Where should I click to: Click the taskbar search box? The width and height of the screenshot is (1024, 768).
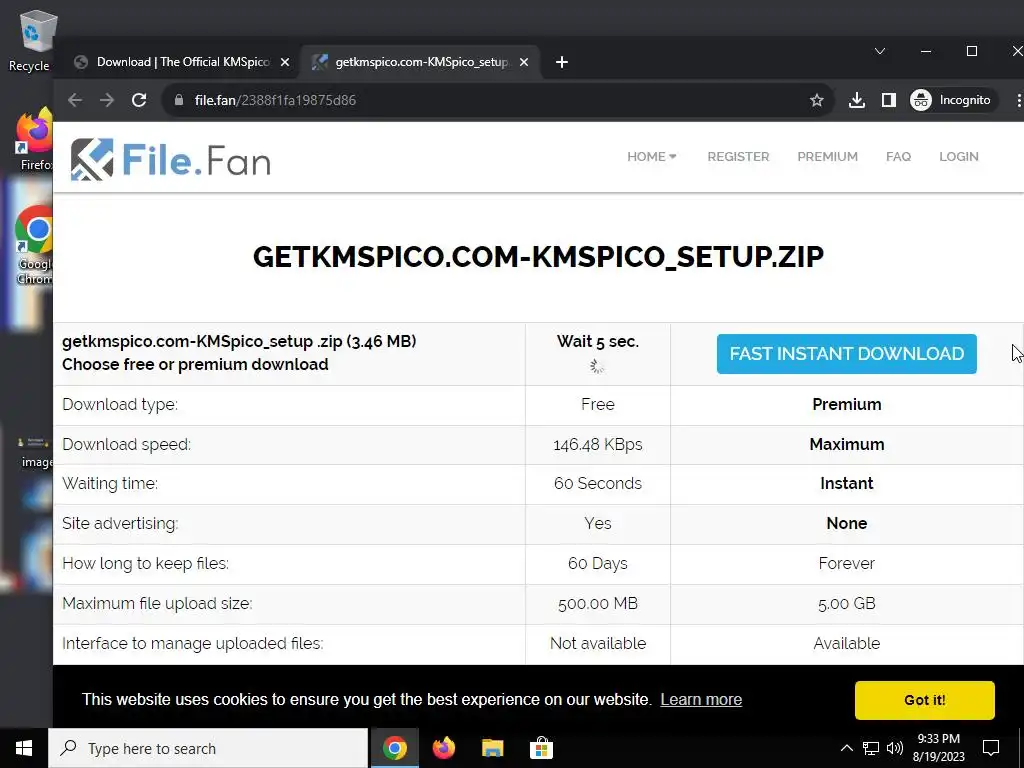pyautogui.click(x=208, y=748)
